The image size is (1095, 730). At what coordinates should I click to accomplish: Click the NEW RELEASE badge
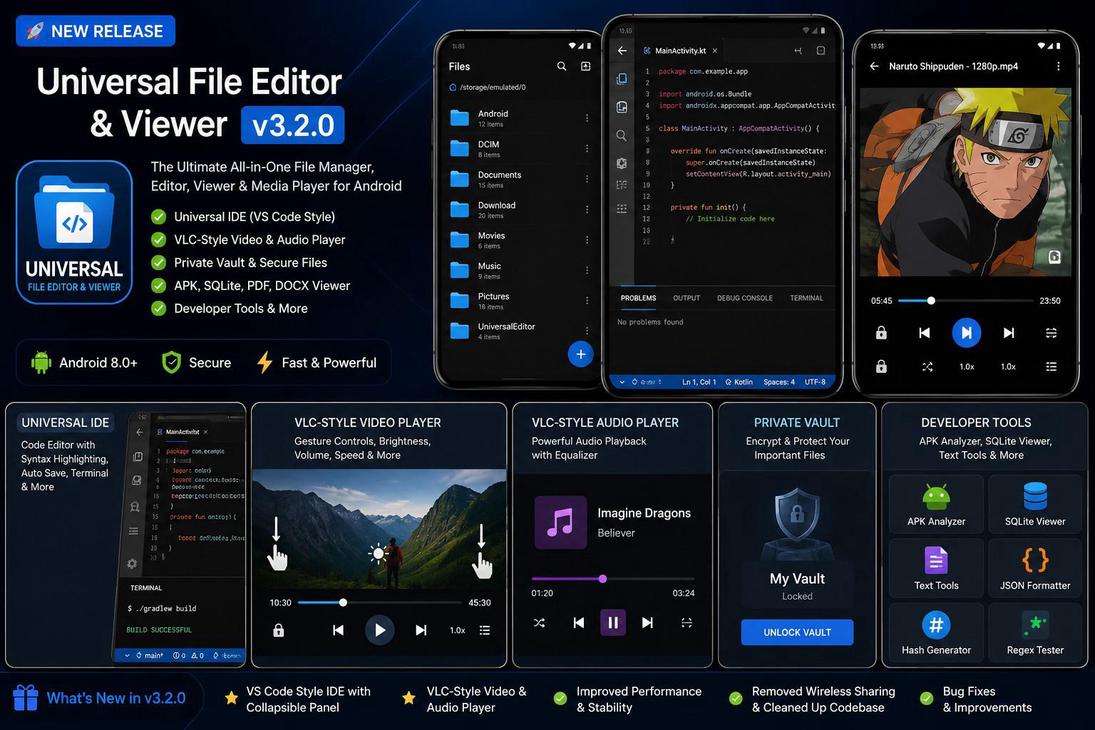pyautogui.click(x=96, y=31)
